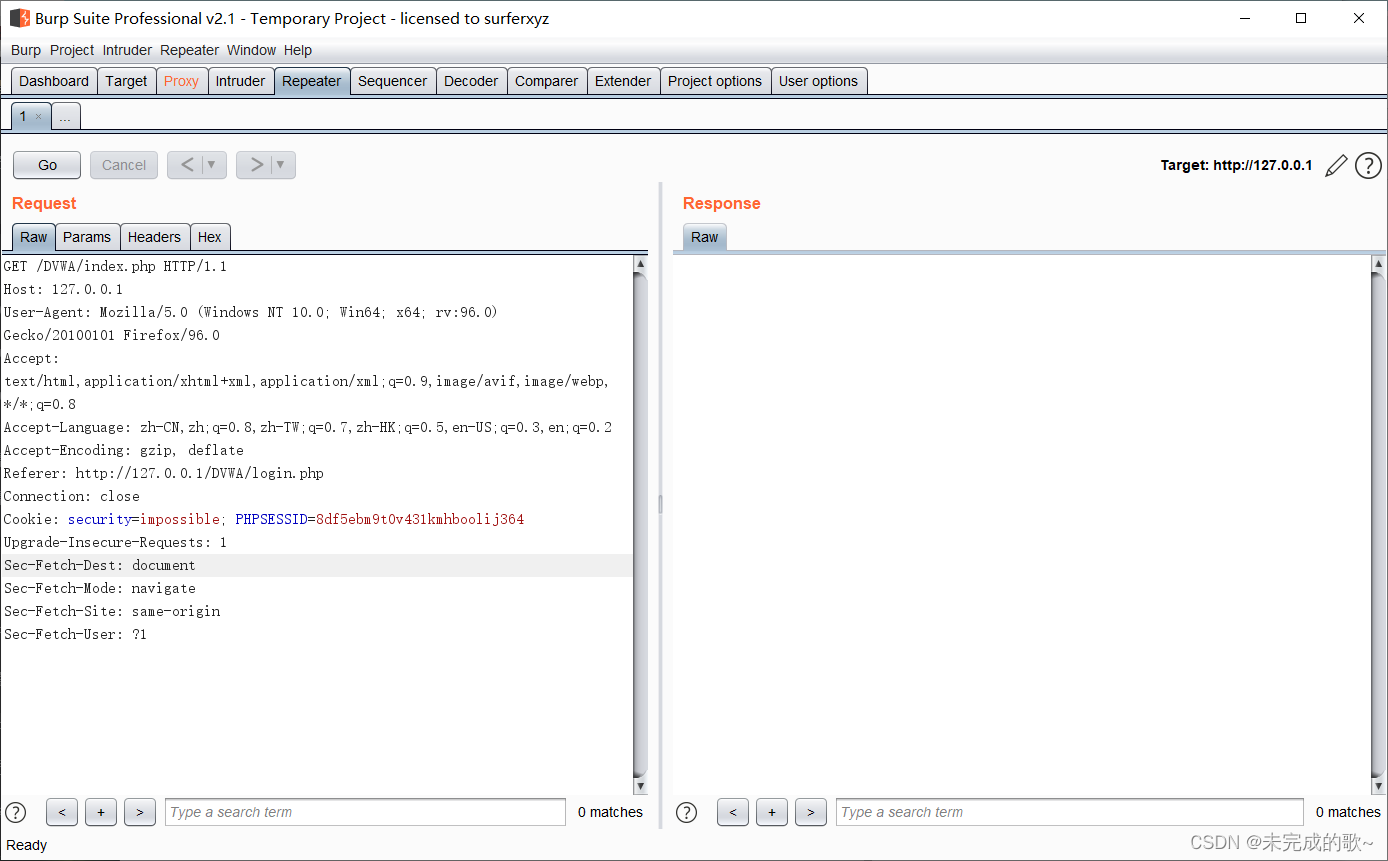Click the Connection: close line
The width and height of the screenshot is (1388, 861).
click(71, 497)
